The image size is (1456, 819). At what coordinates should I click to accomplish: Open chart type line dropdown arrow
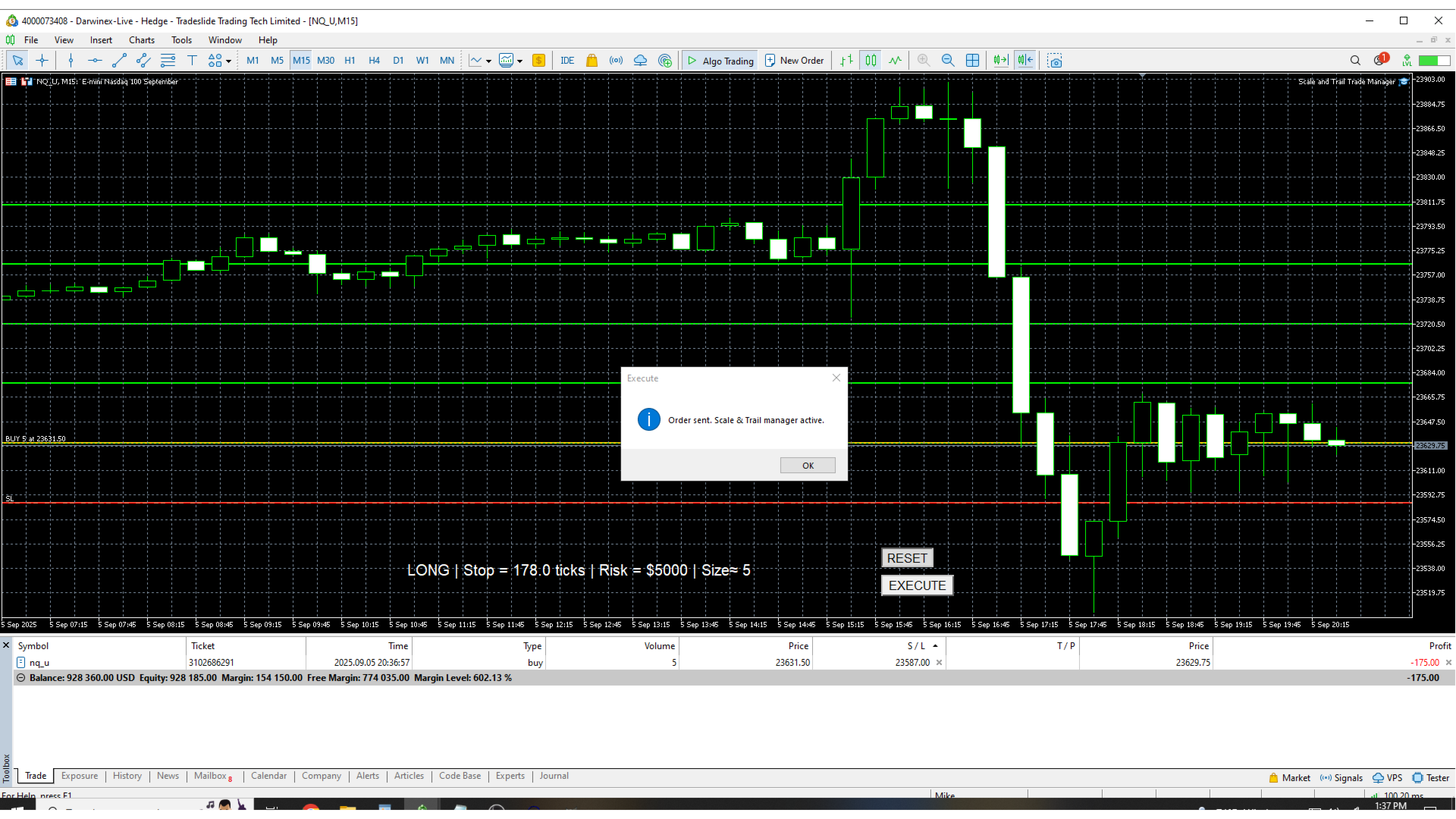[x=488, y=61]
